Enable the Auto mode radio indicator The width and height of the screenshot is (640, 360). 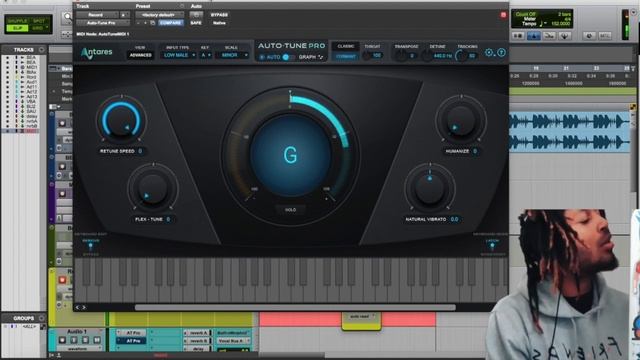pyautogui.click(x=262, y=57)
